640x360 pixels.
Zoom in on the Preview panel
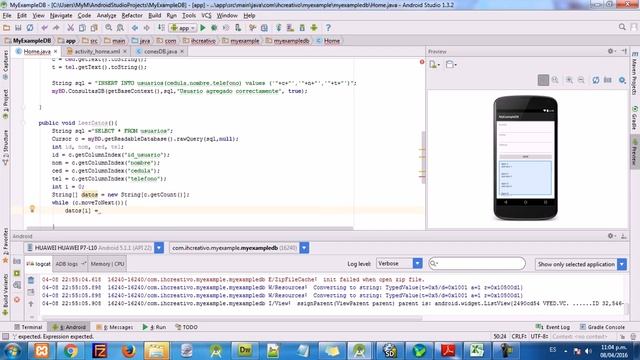point(569,80)
